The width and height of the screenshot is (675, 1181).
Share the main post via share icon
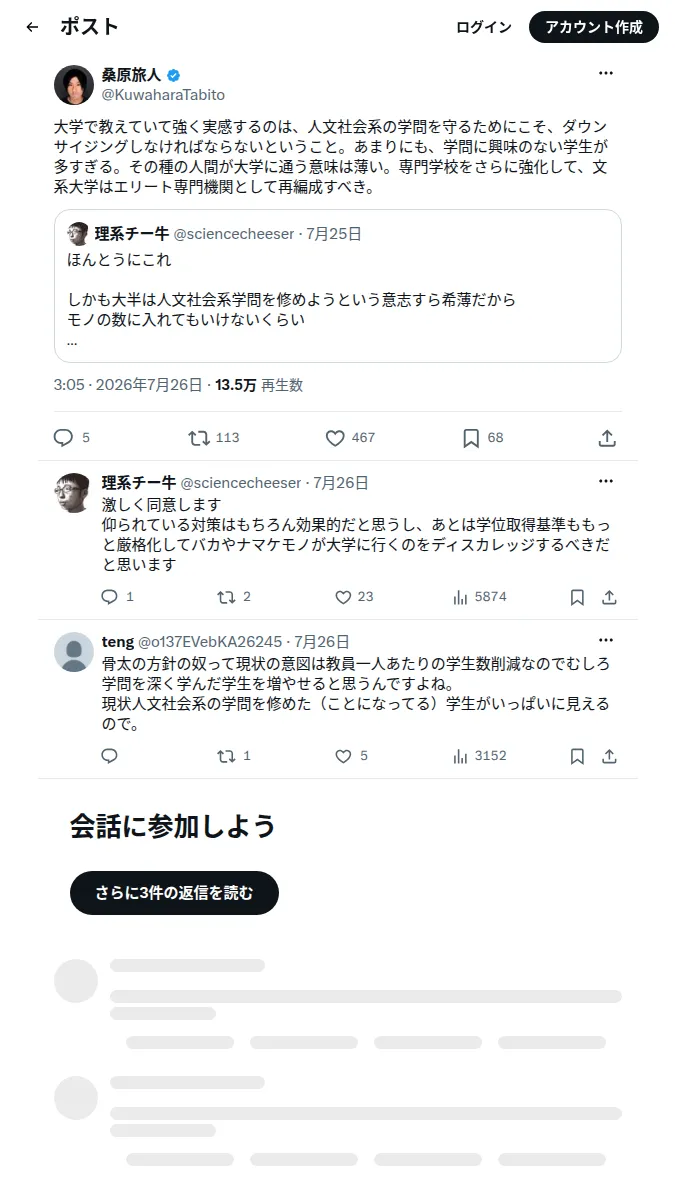[x=607, y=438]
